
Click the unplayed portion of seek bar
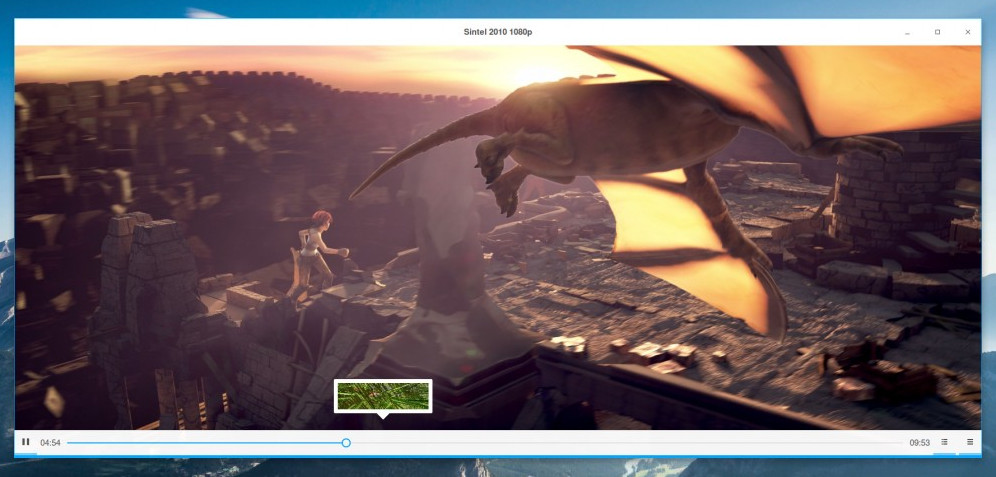626,443
